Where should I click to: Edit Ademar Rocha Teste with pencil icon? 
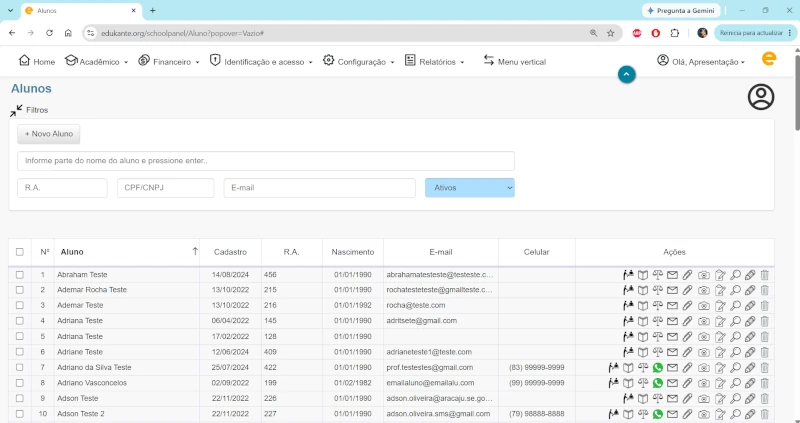pyautogui.click(x=750, y=290)
